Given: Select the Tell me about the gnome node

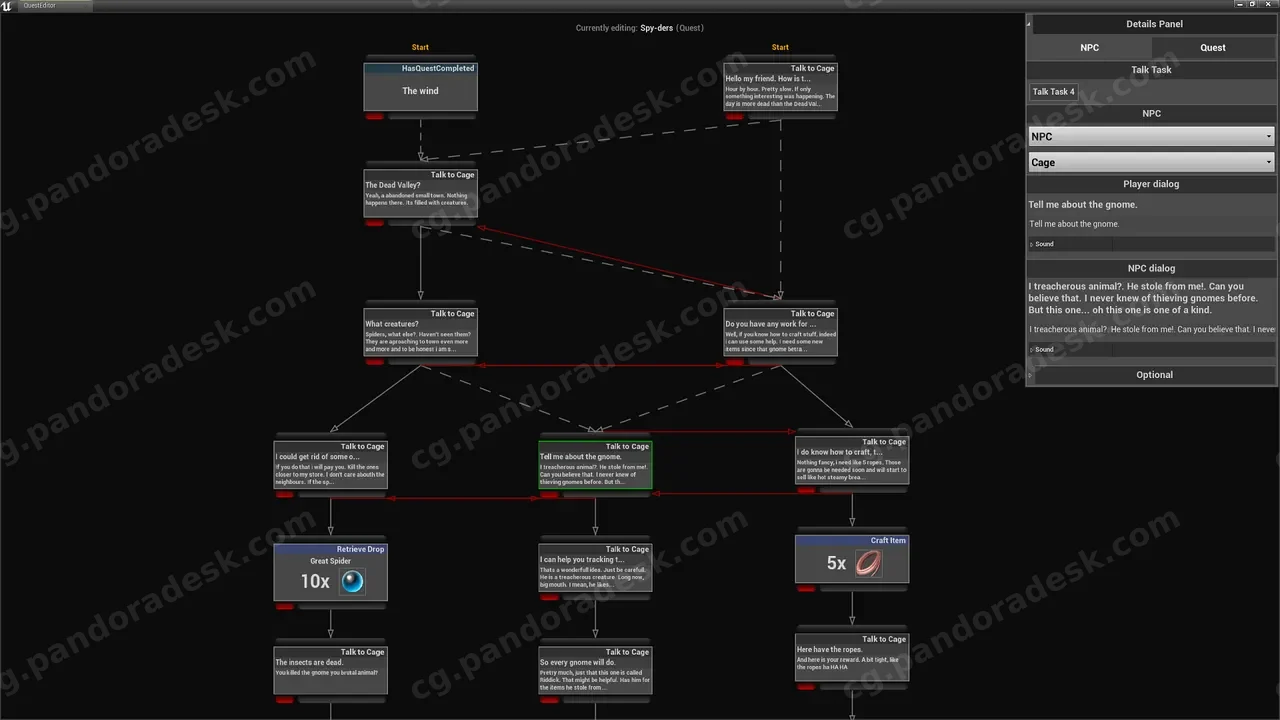Looking at the screenshot, I should [595, 465].
